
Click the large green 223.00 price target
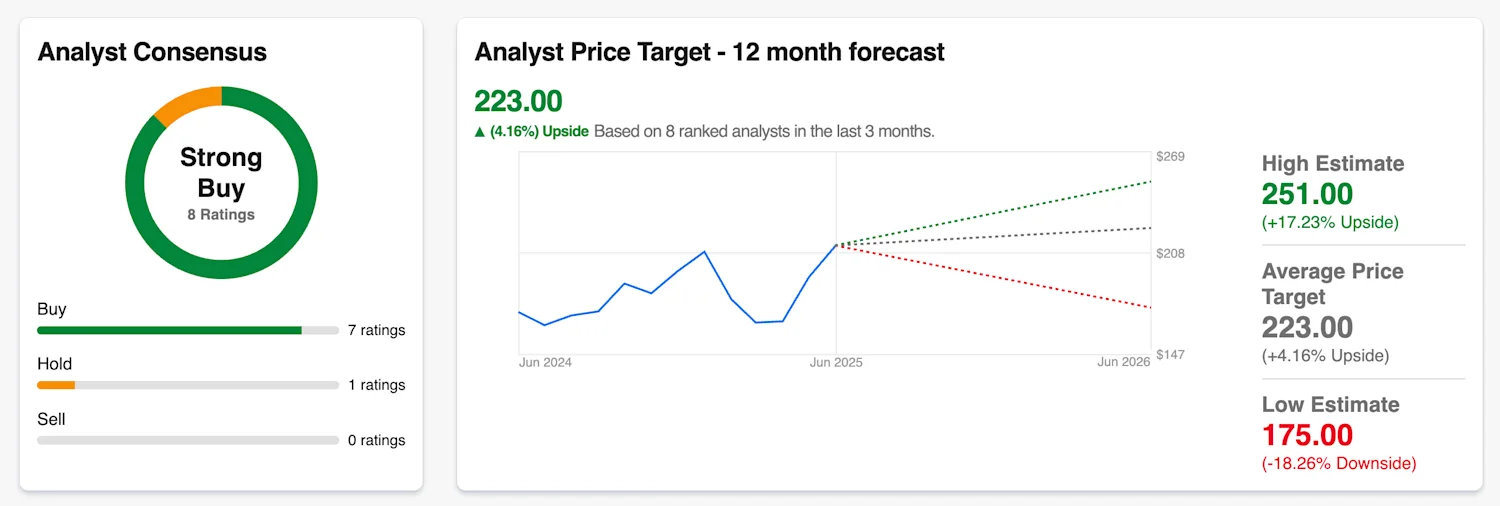(518, 101)
